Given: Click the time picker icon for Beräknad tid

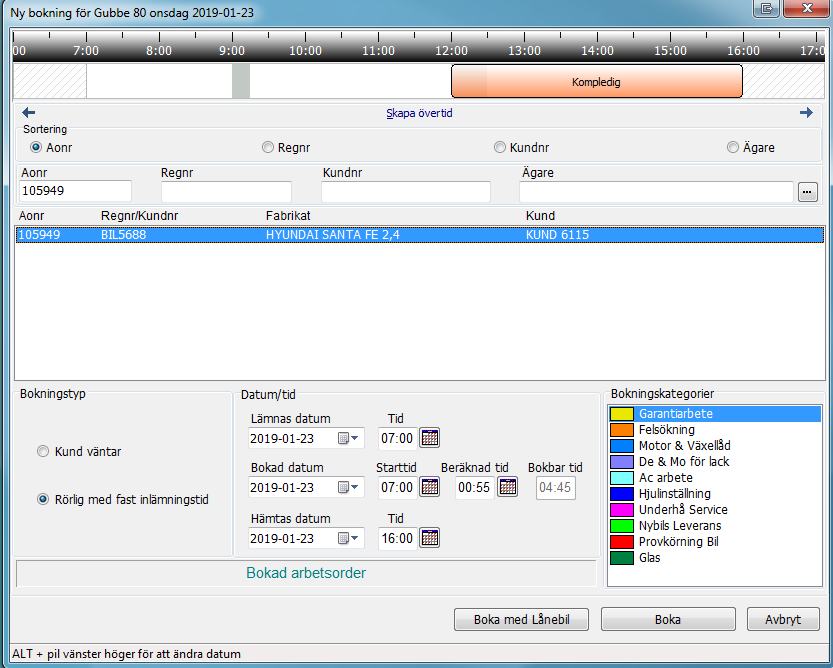Looking at the screenshot, I should (508, 487).
